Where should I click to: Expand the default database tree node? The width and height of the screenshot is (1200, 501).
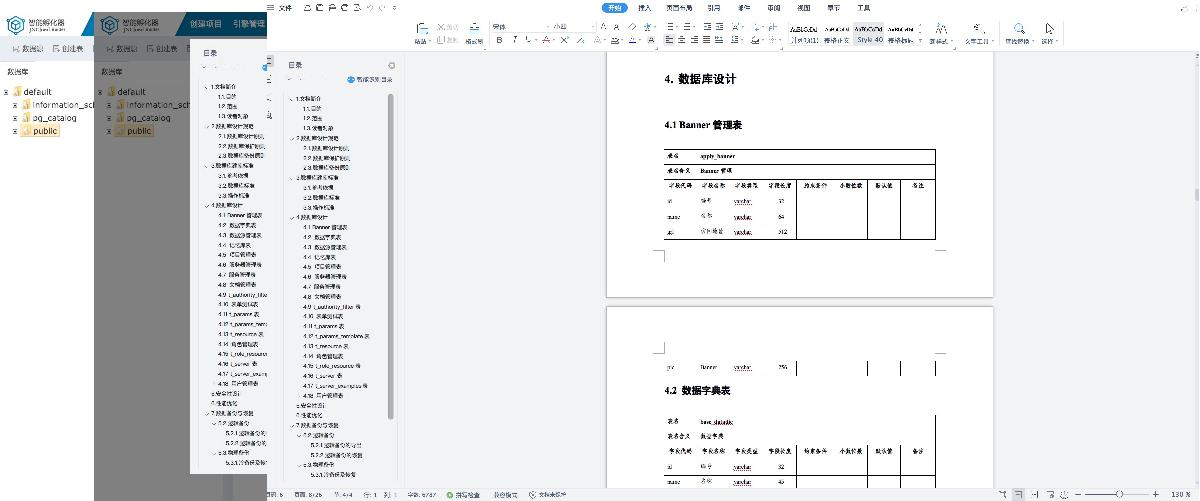click(6, 92)
